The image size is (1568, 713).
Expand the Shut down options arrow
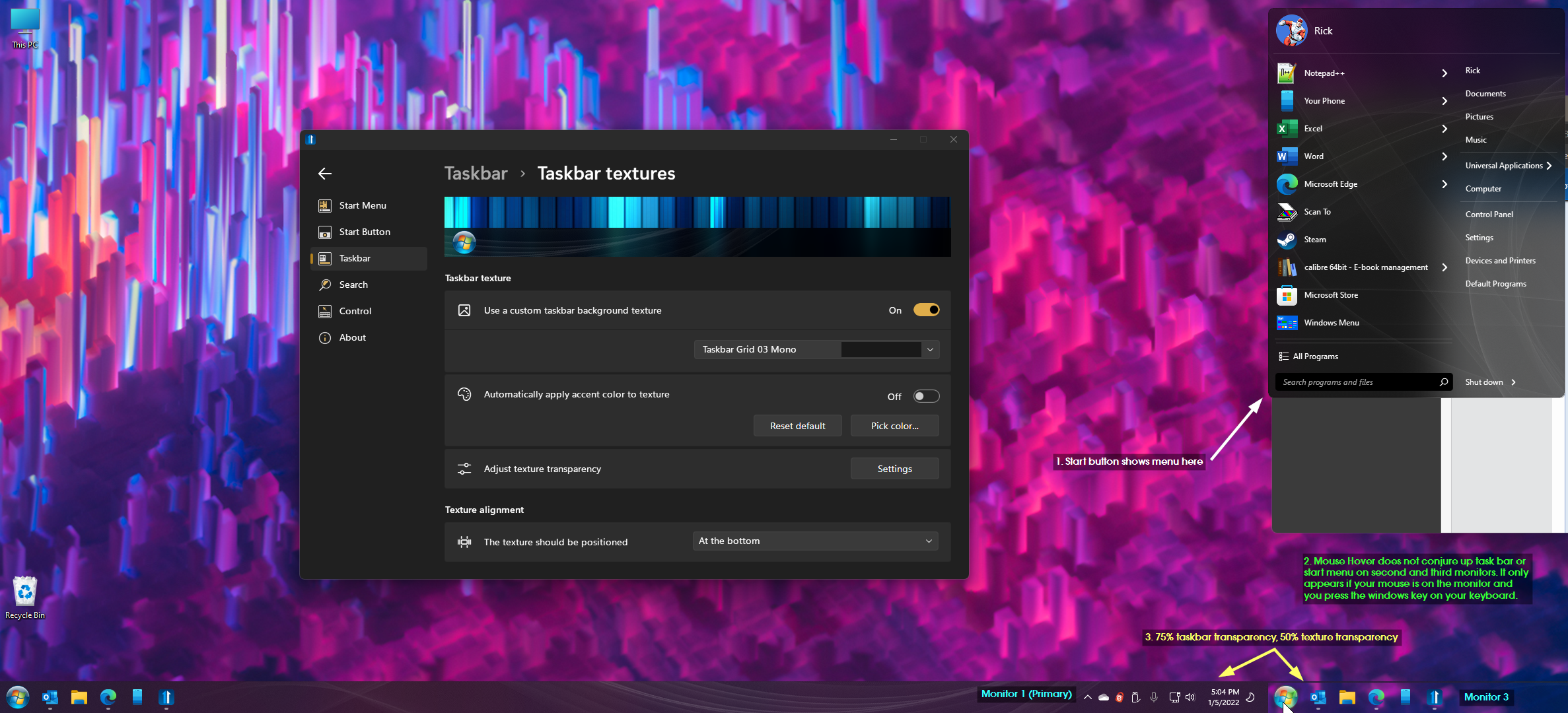(1513, 382)
